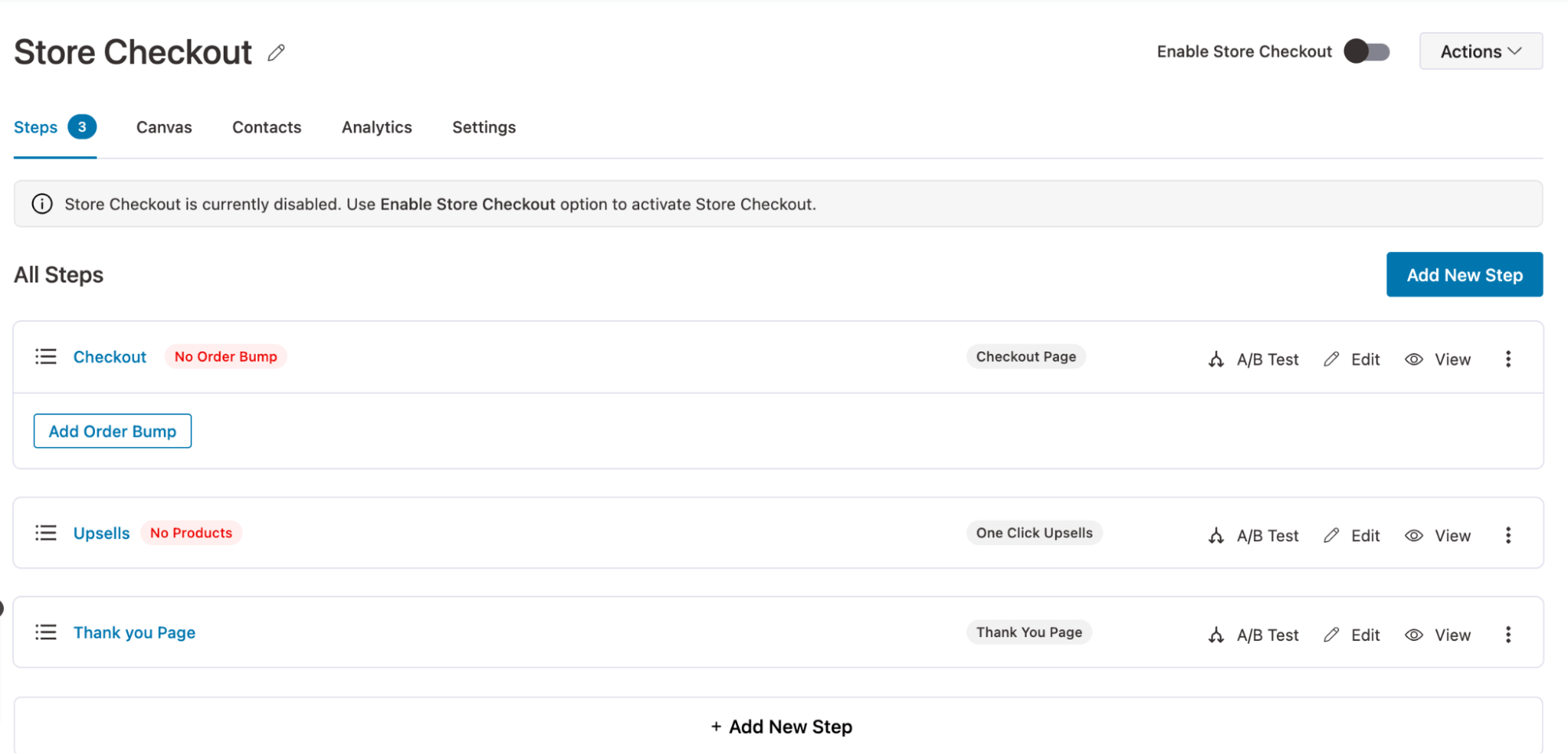Click the info icon in the disabled notice
The width and height of the screenshot is (1568, 754).
coord(42,204)
